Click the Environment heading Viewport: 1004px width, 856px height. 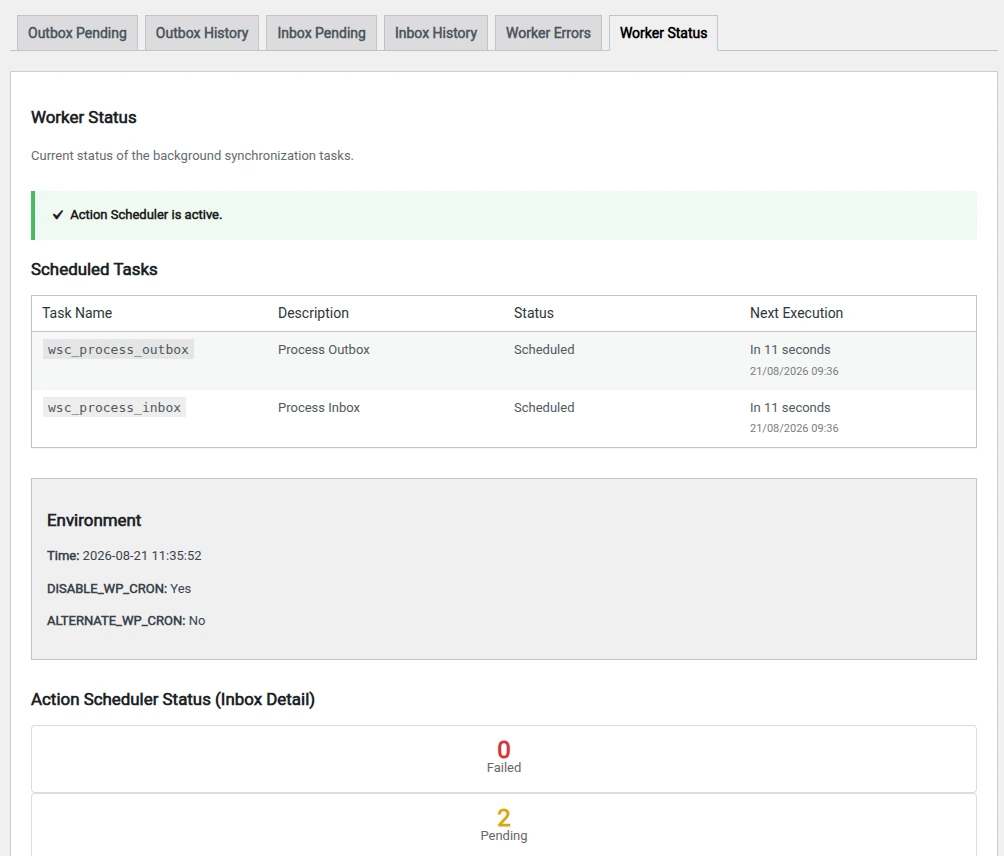tap(94, 521)
